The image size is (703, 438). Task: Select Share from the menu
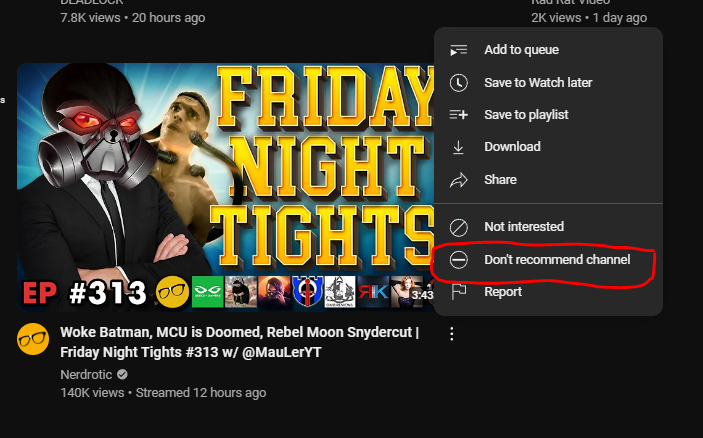(548, 180)
